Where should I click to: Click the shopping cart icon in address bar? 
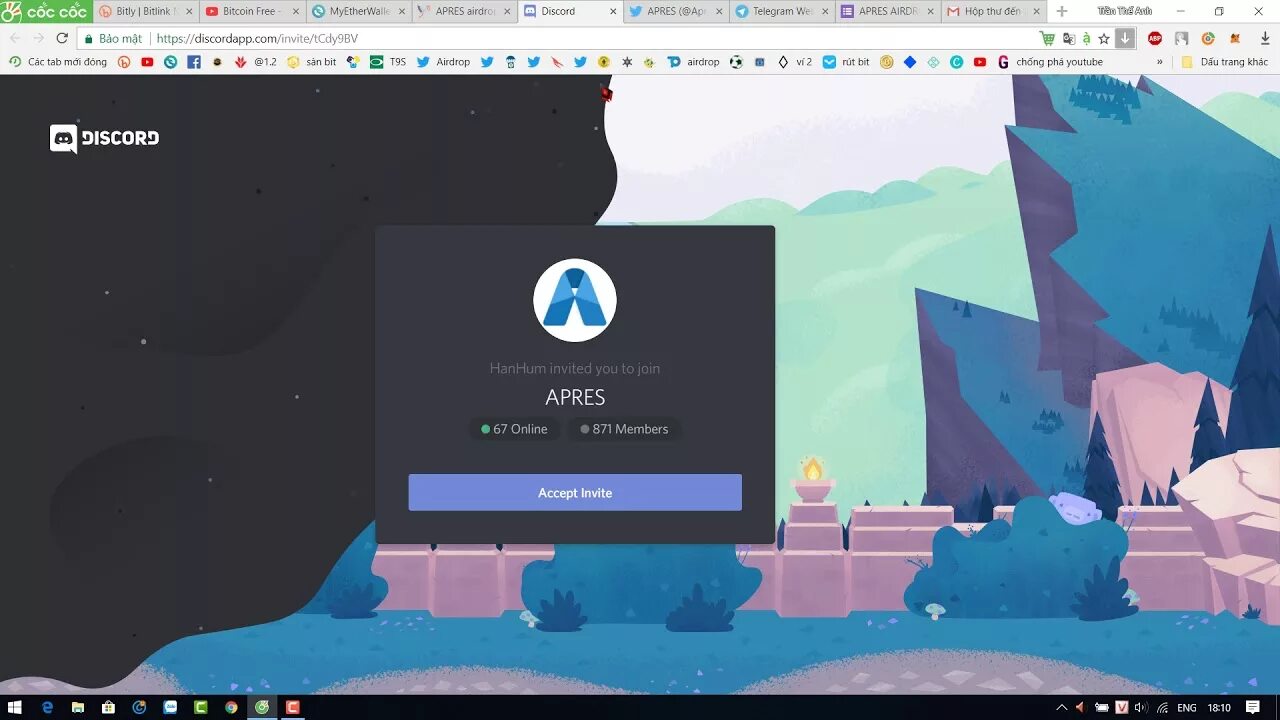[x=1047, y=38]
